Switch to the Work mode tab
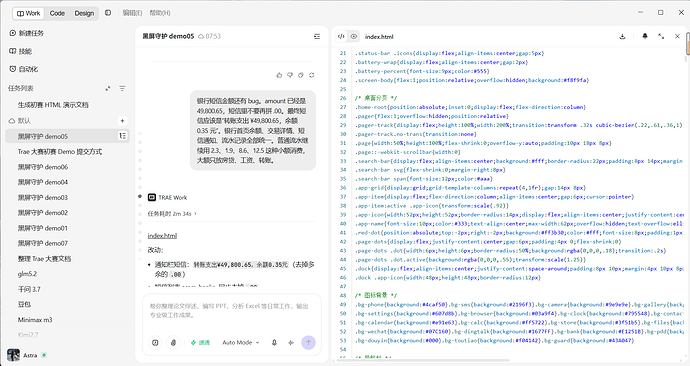 [28, 13]
